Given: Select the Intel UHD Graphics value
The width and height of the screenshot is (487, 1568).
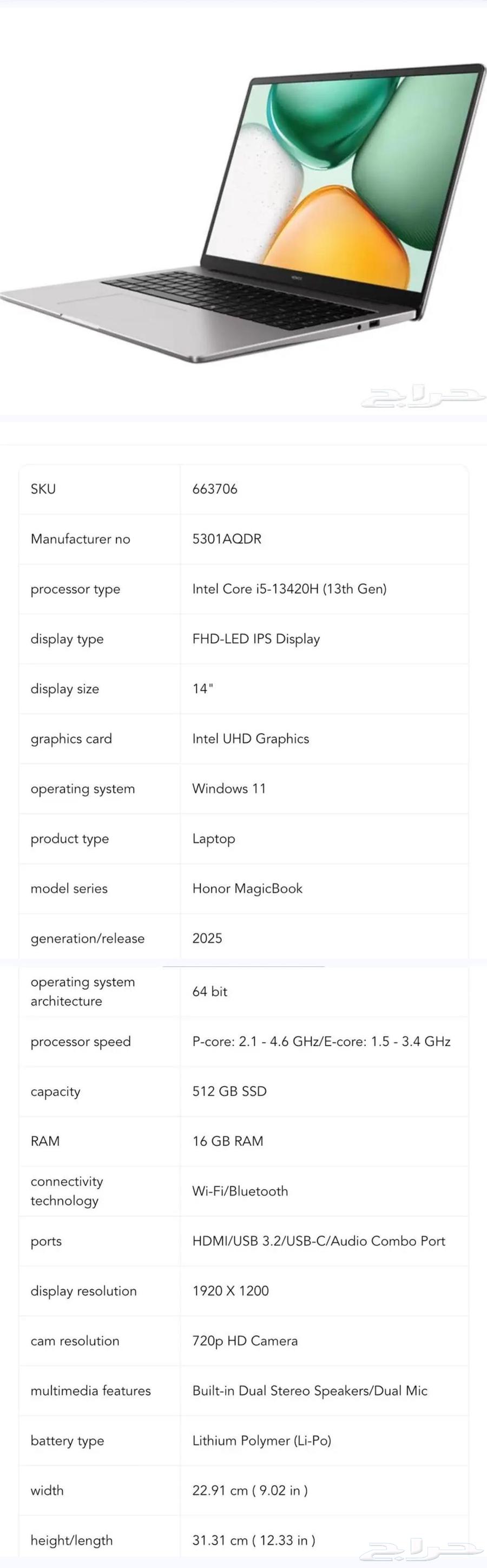Looking at the screenshot, I should (x=251, y=739).
